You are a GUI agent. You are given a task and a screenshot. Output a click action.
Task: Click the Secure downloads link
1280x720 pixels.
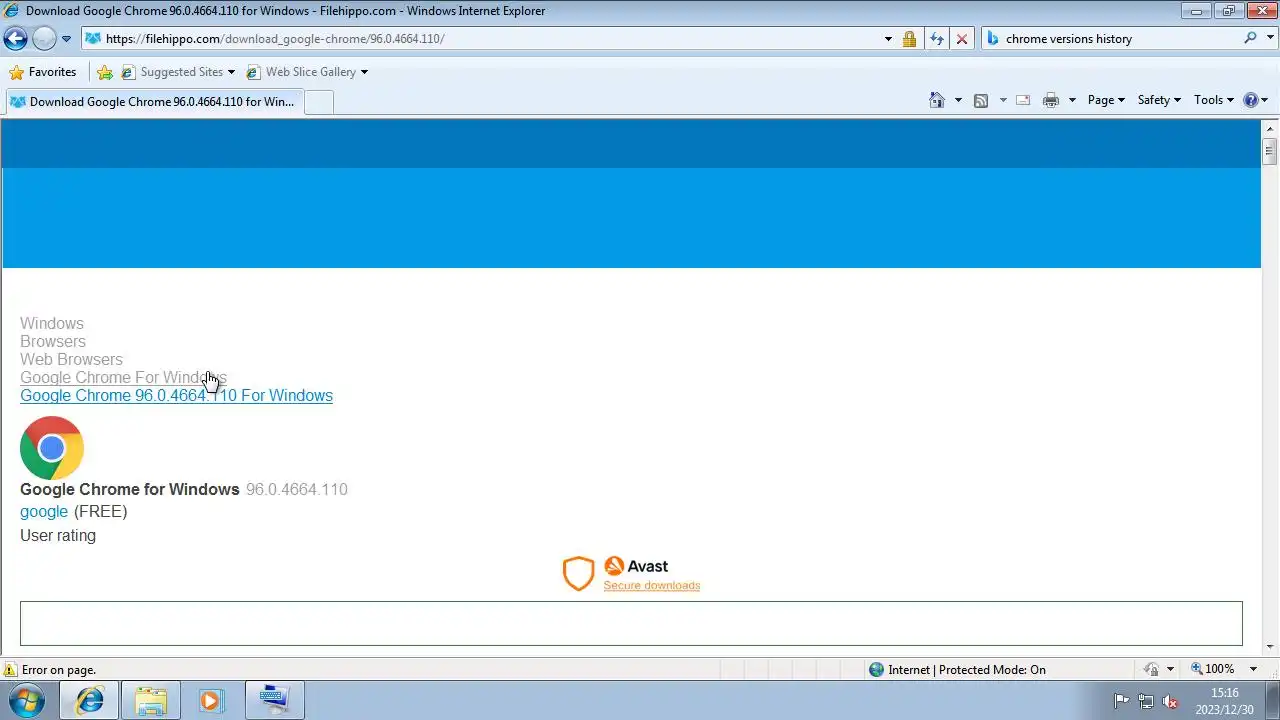tap(652, 585)
